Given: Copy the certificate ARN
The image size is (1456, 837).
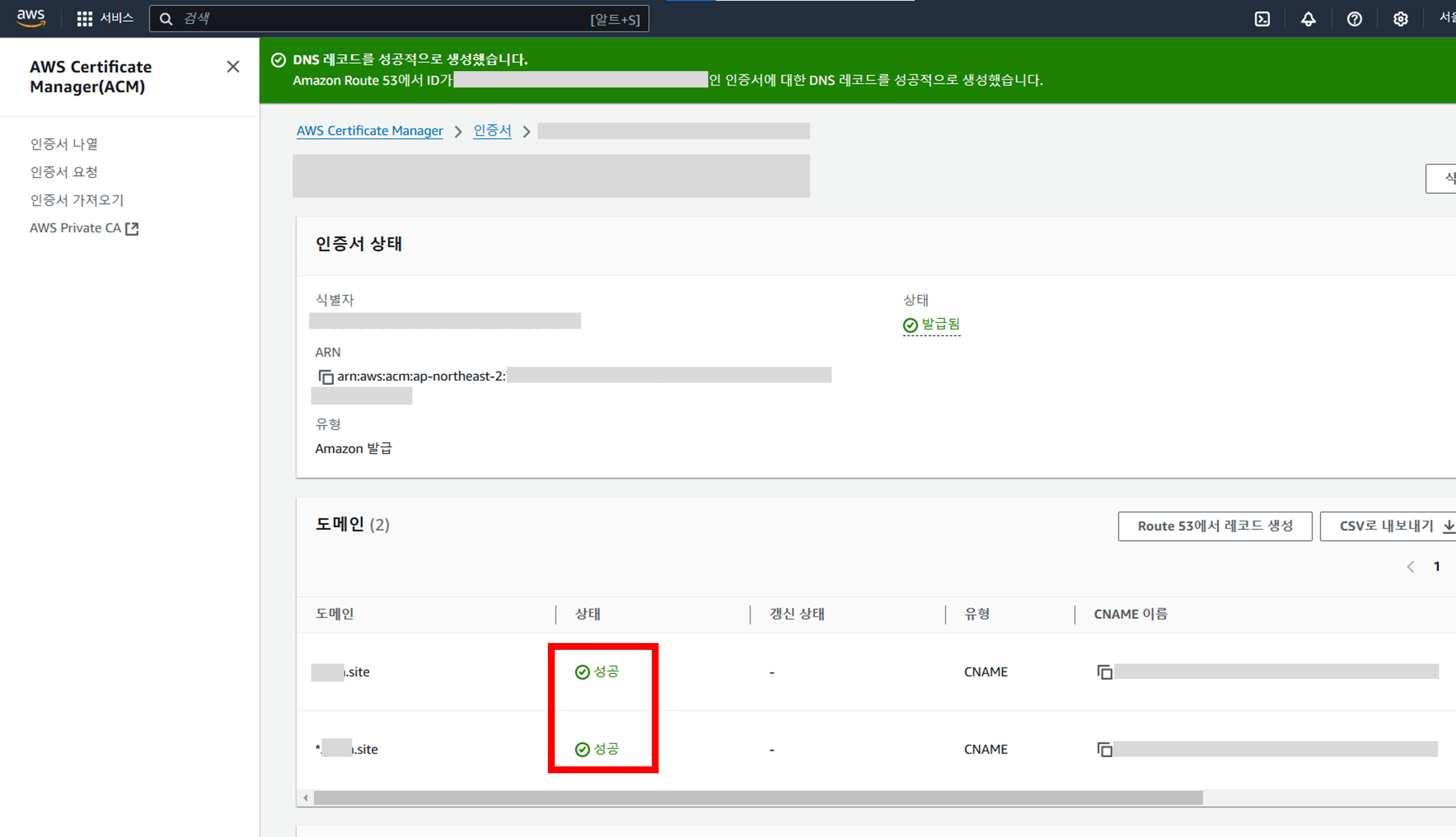Looking at the screenshot, I should click(325, 377).
